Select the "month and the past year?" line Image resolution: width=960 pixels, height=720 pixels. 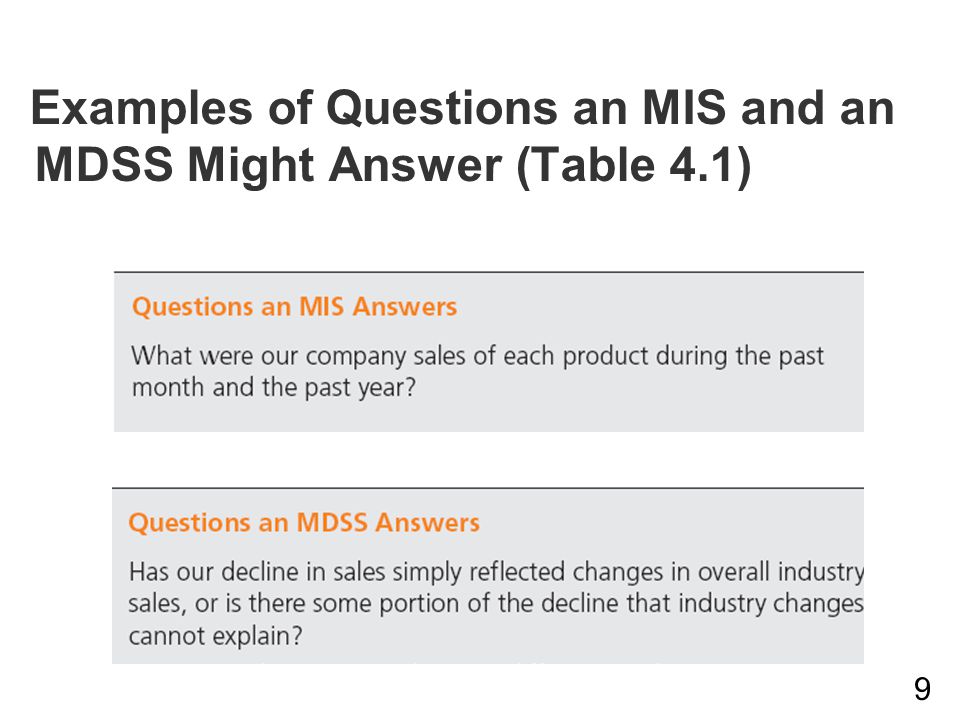(x=274, y=388)
